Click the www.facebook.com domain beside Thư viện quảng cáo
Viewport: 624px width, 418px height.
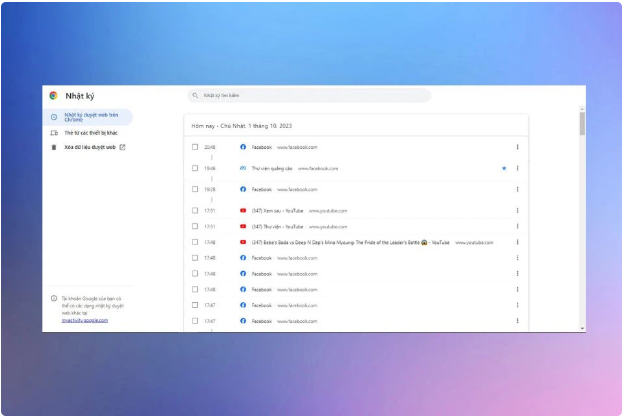tap(318, 168)
